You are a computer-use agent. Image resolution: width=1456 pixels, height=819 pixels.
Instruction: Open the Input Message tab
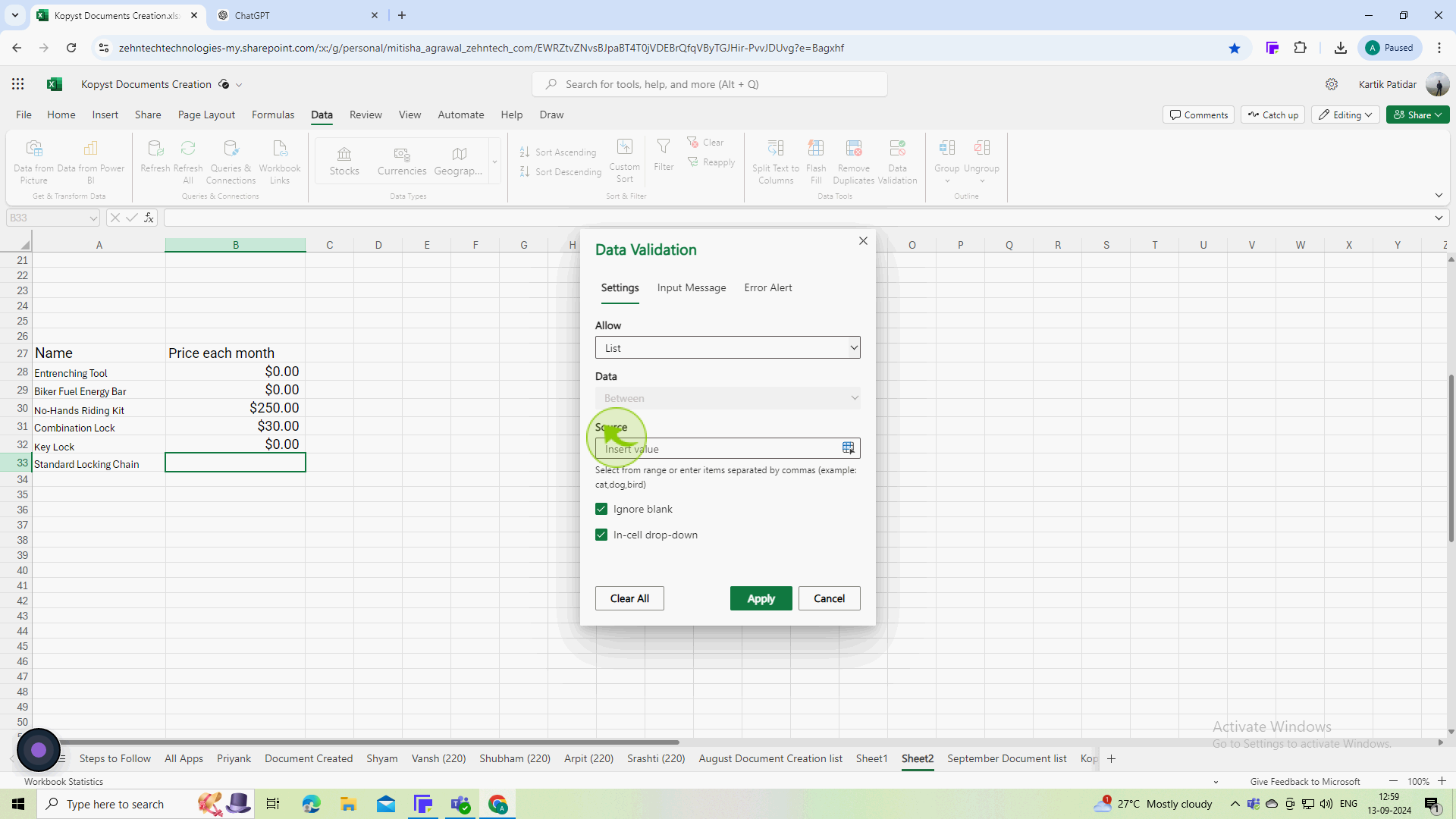point(692,288)
